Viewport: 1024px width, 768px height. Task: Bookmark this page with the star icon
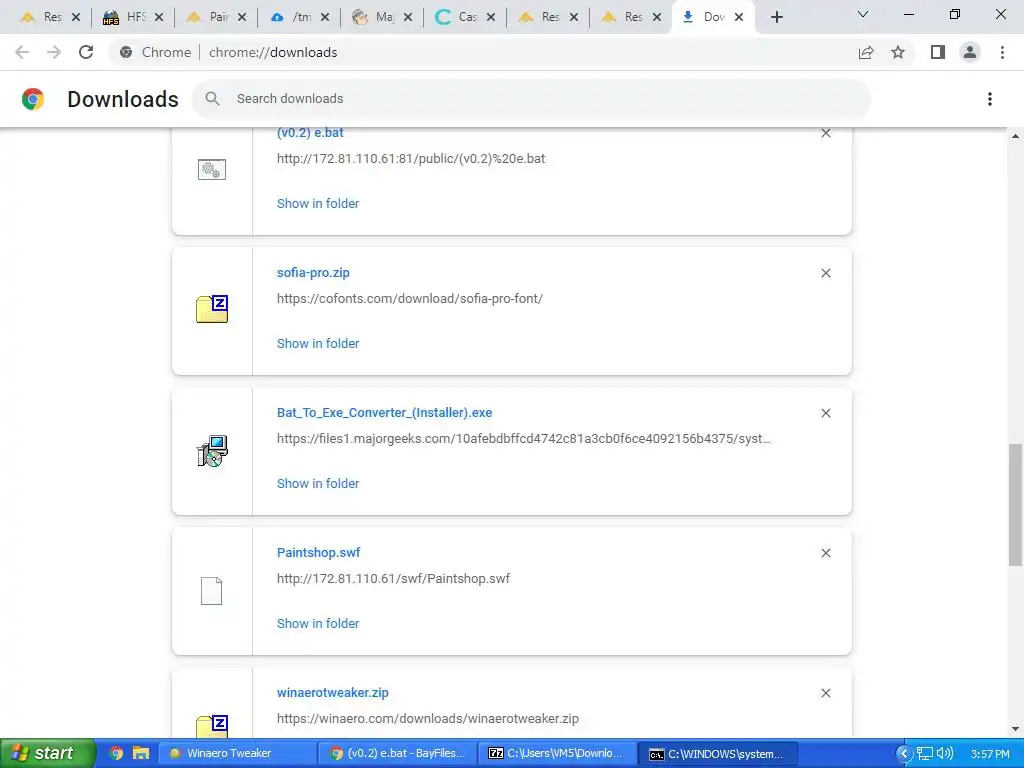coord(898,52)
